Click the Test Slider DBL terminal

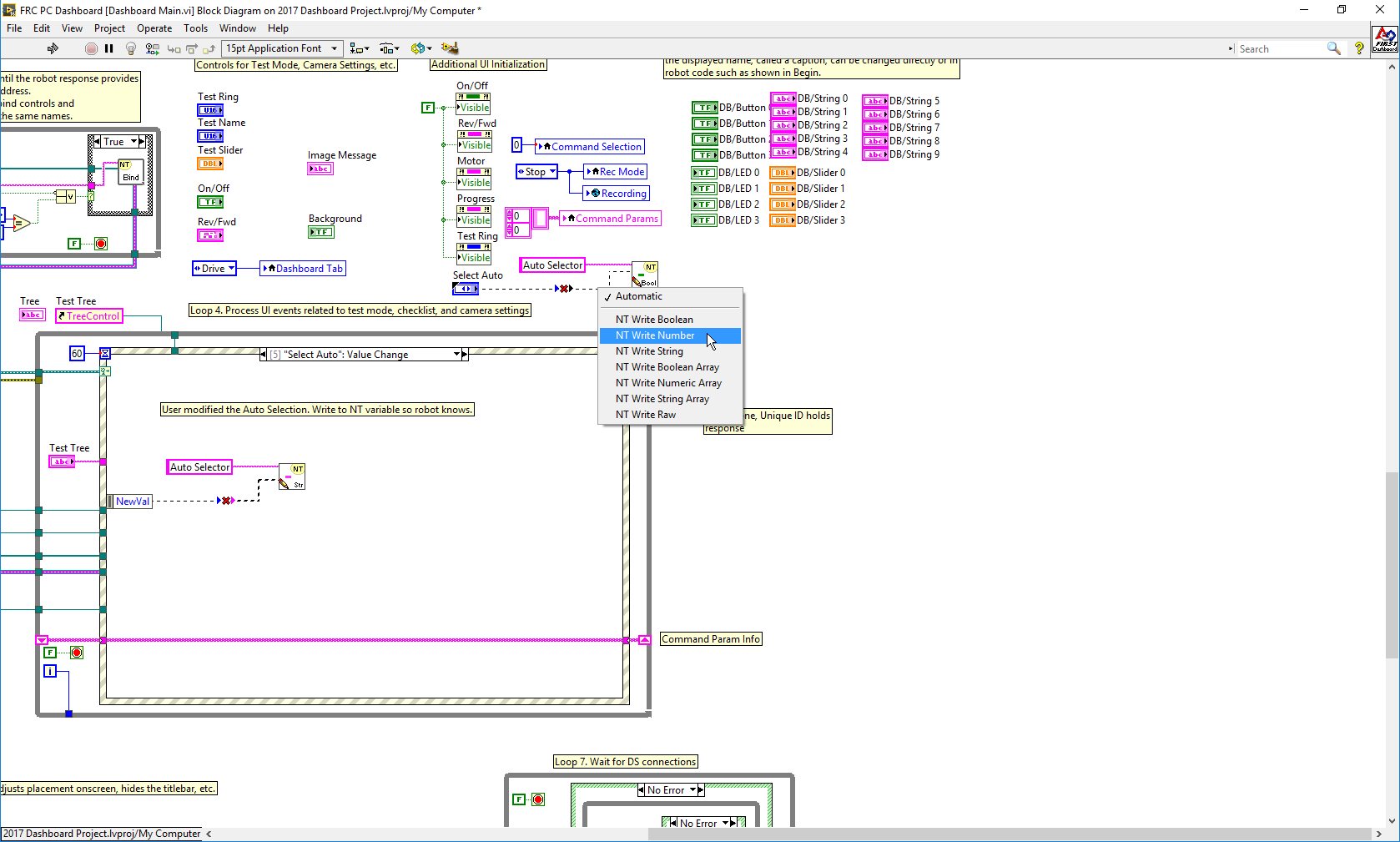pos(210,164)
